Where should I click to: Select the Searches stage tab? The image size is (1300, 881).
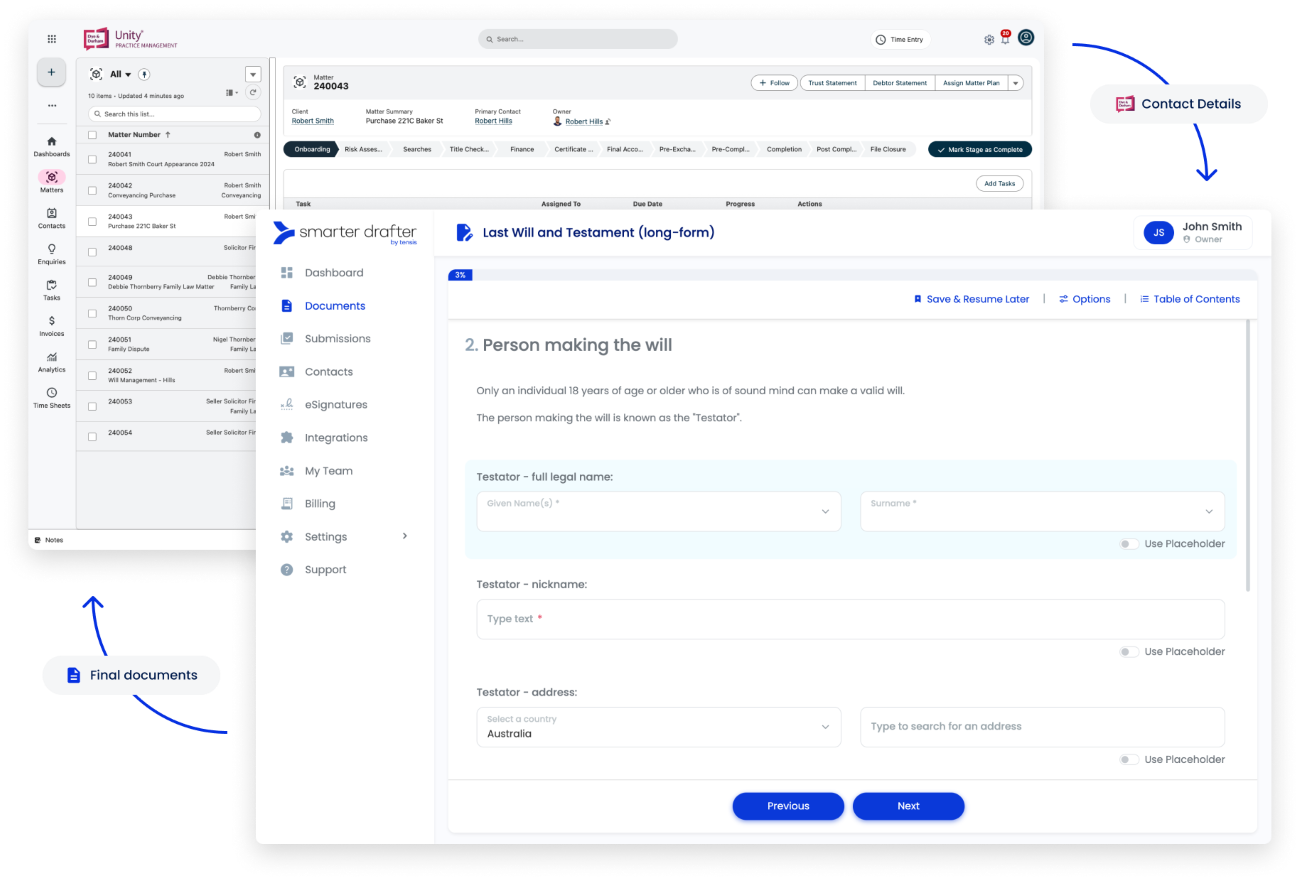click(x=417, y=149)
